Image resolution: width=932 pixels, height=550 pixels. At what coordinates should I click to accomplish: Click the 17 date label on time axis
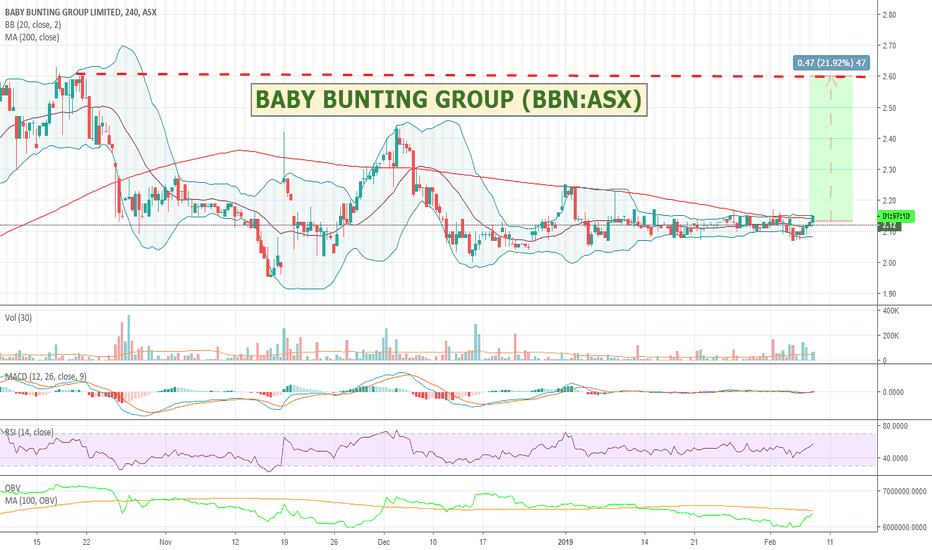click(x=483, y=542)
